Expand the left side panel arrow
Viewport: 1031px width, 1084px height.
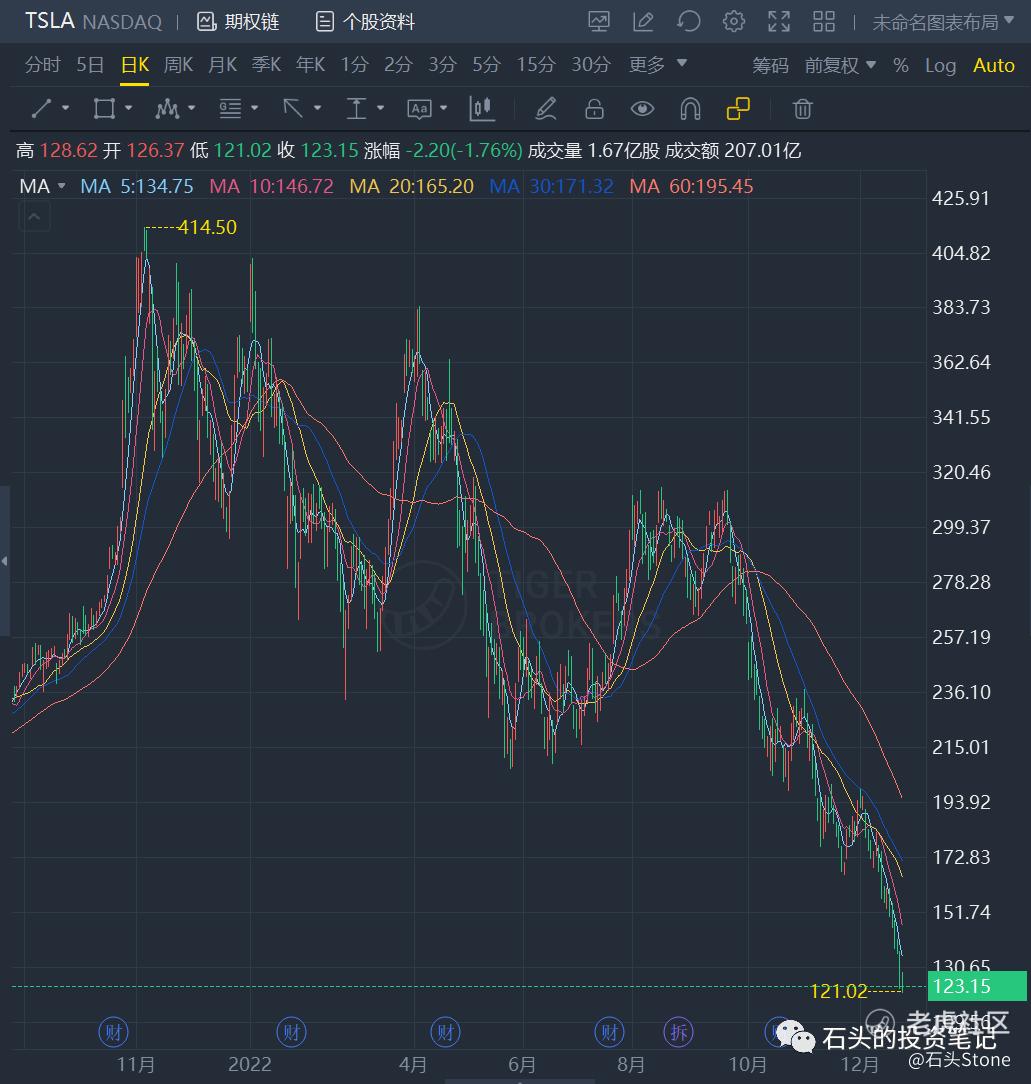pos(5,561)
